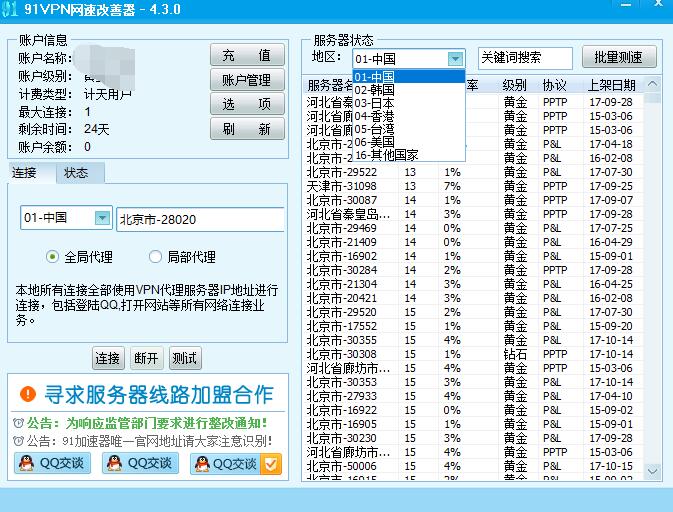Click the 连接 connect button

coord(108,358)
